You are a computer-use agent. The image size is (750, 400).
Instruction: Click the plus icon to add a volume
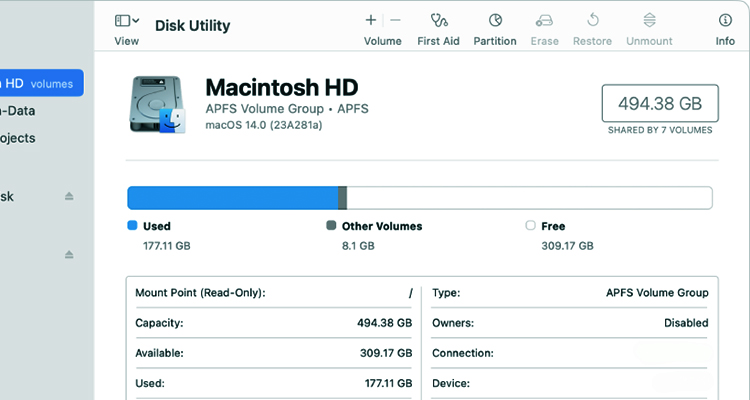371,20
